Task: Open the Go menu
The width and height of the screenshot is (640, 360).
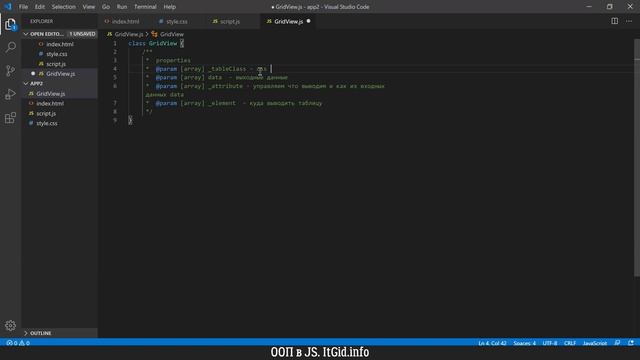Action: [x=106, y=7]
